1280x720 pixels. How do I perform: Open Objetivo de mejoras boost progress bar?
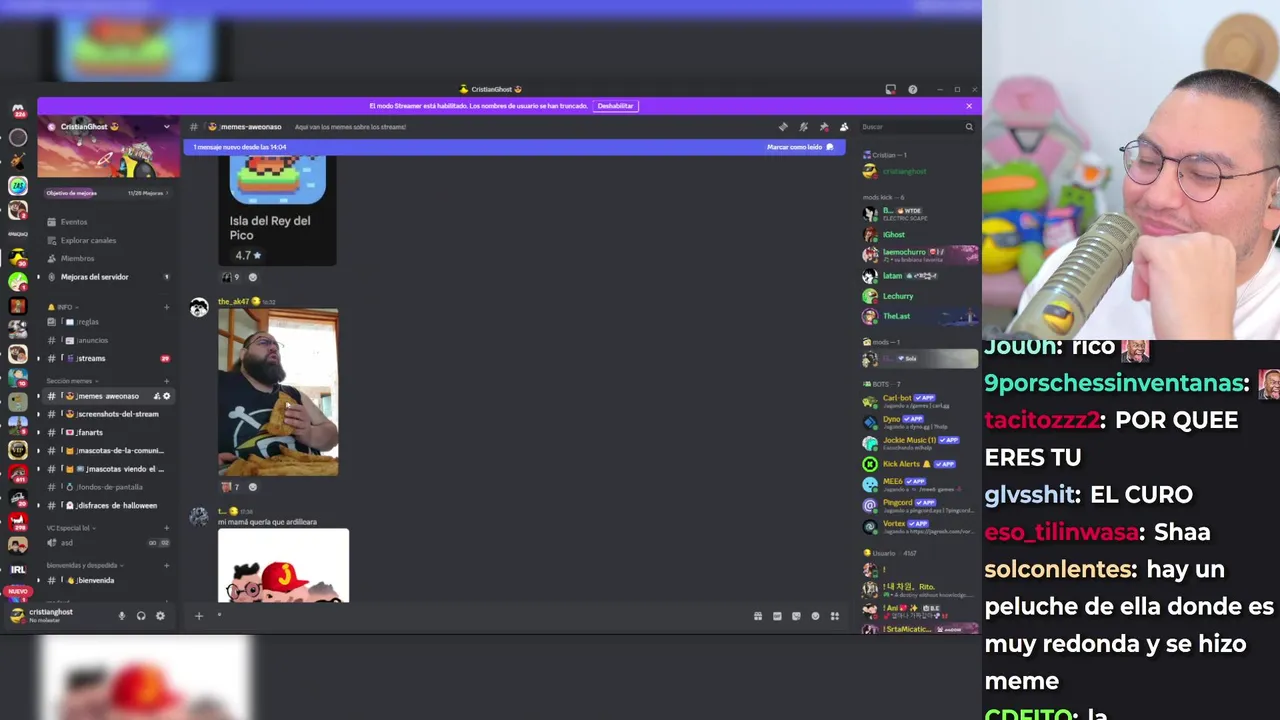(x=108, y=193)
